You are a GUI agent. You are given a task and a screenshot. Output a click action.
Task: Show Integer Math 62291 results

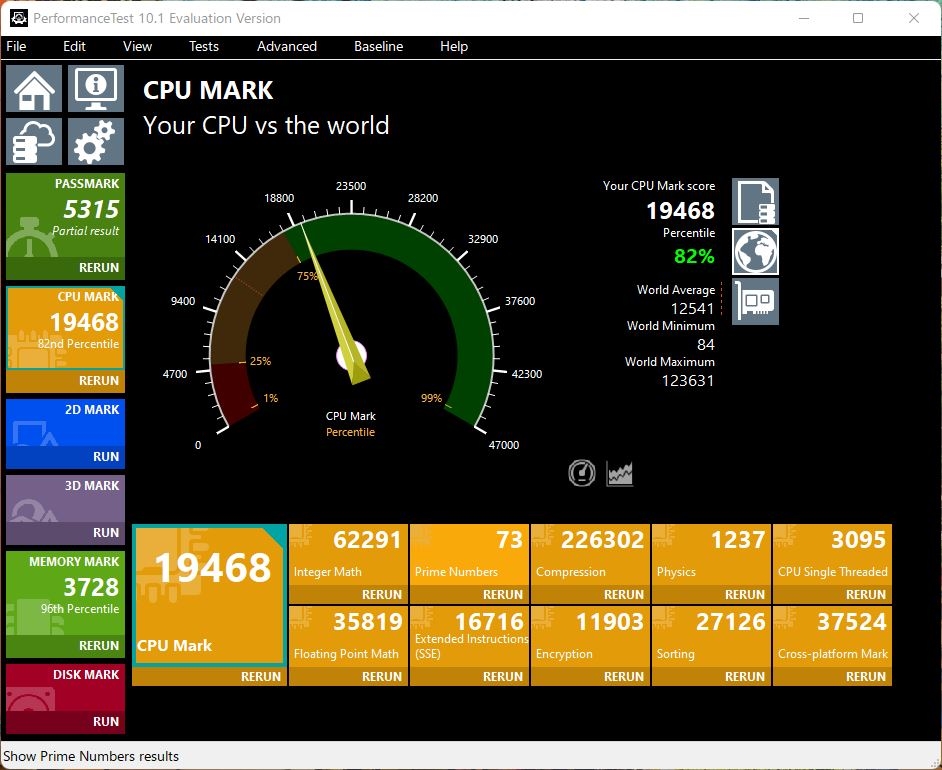click(x=348, y=555)
